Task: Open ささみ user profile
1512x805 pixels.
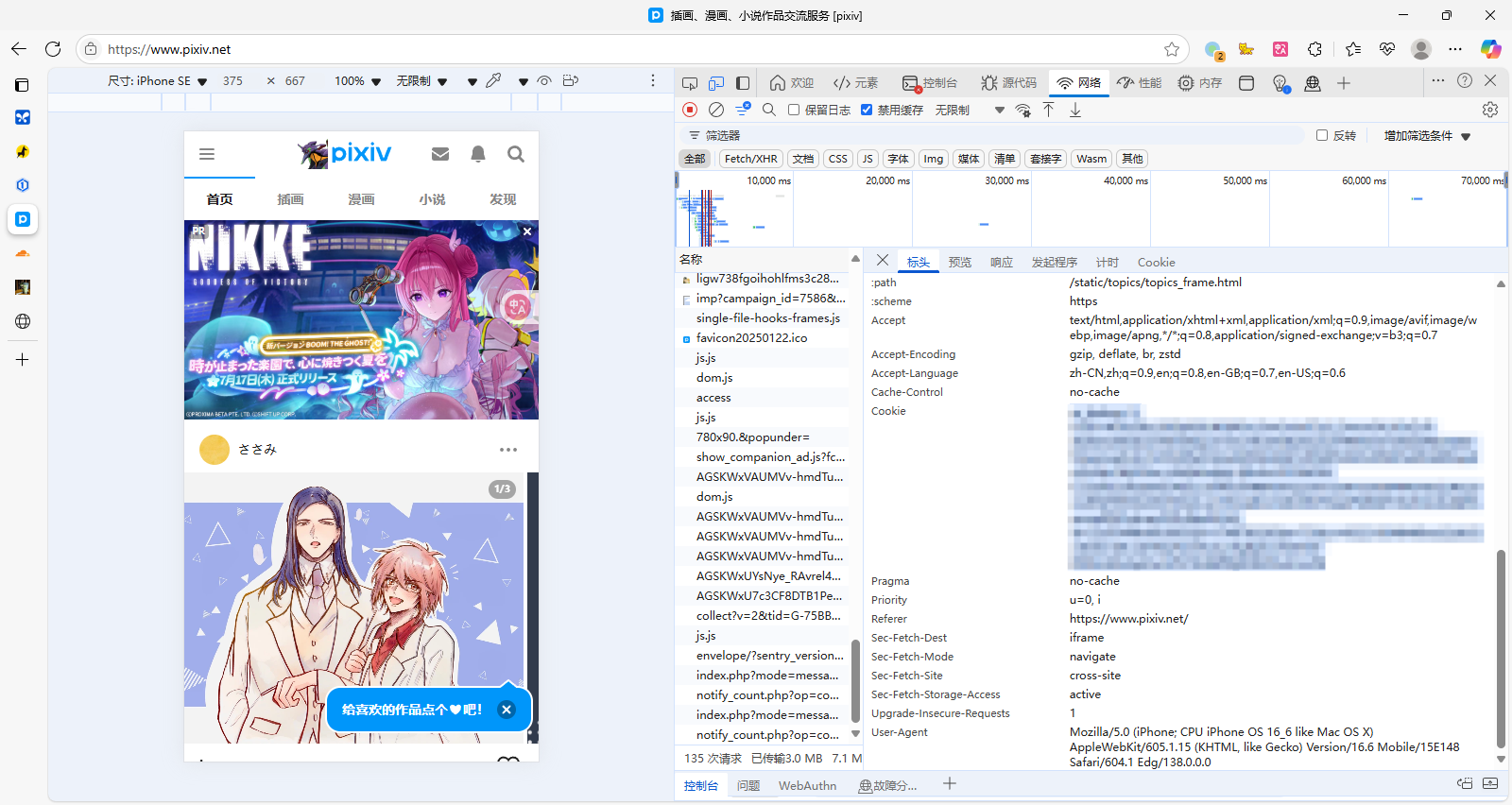Action: tap(238, 450)
